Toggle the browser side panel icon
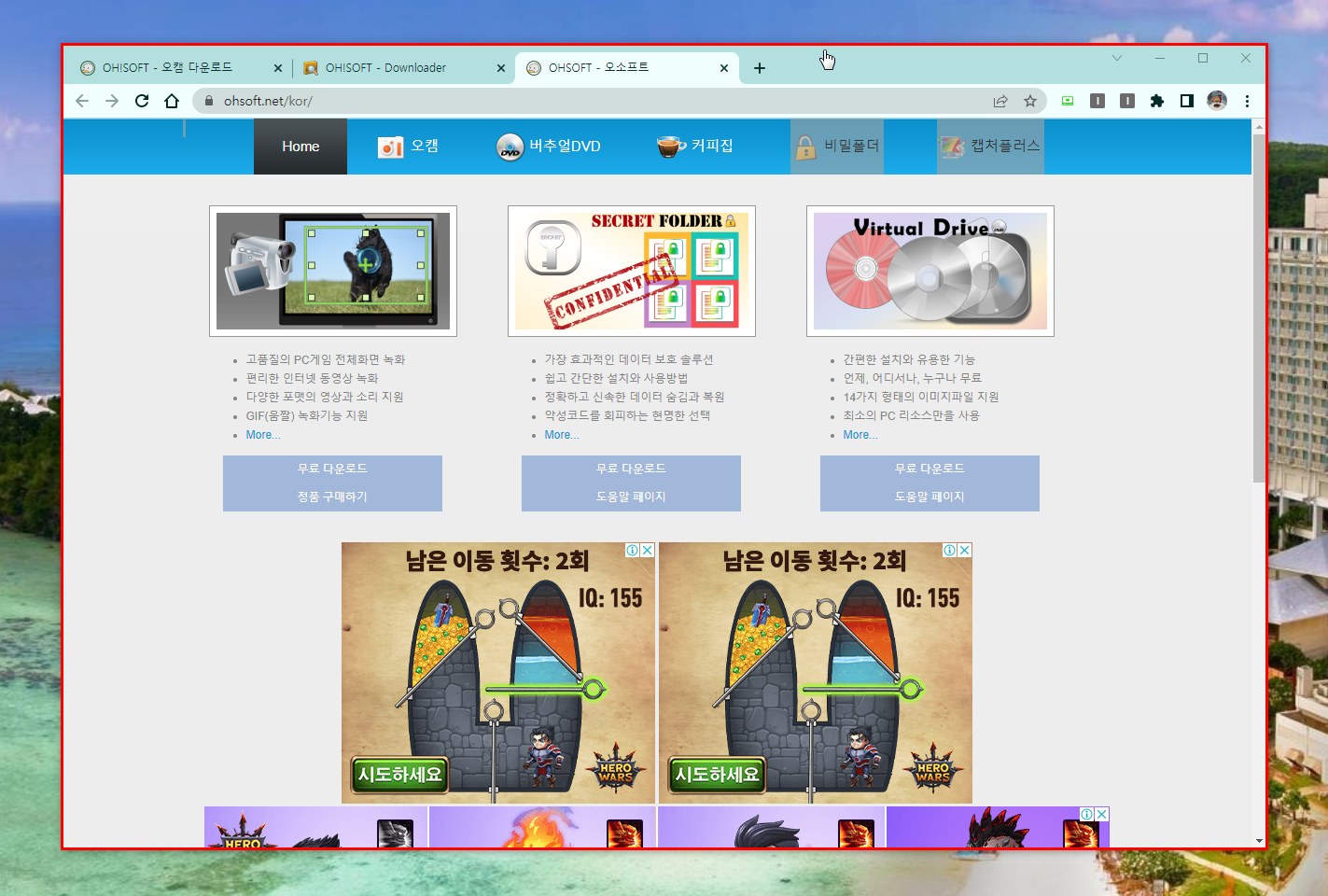This screenshot has width=1328, height=896. (x=1187, y=101)
